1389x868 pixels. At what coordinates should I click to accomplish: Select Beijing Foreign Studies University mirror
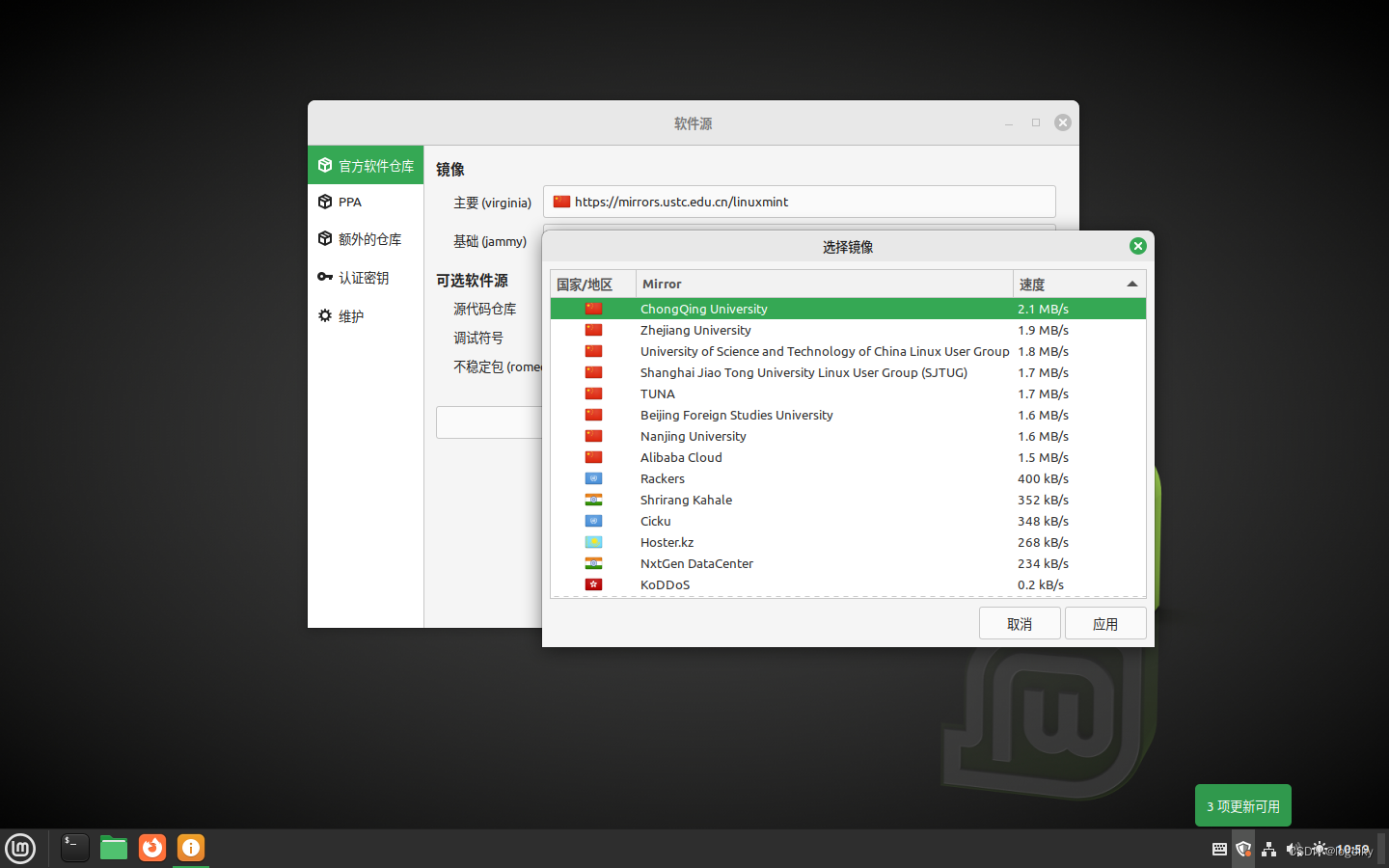coord(848,415)
